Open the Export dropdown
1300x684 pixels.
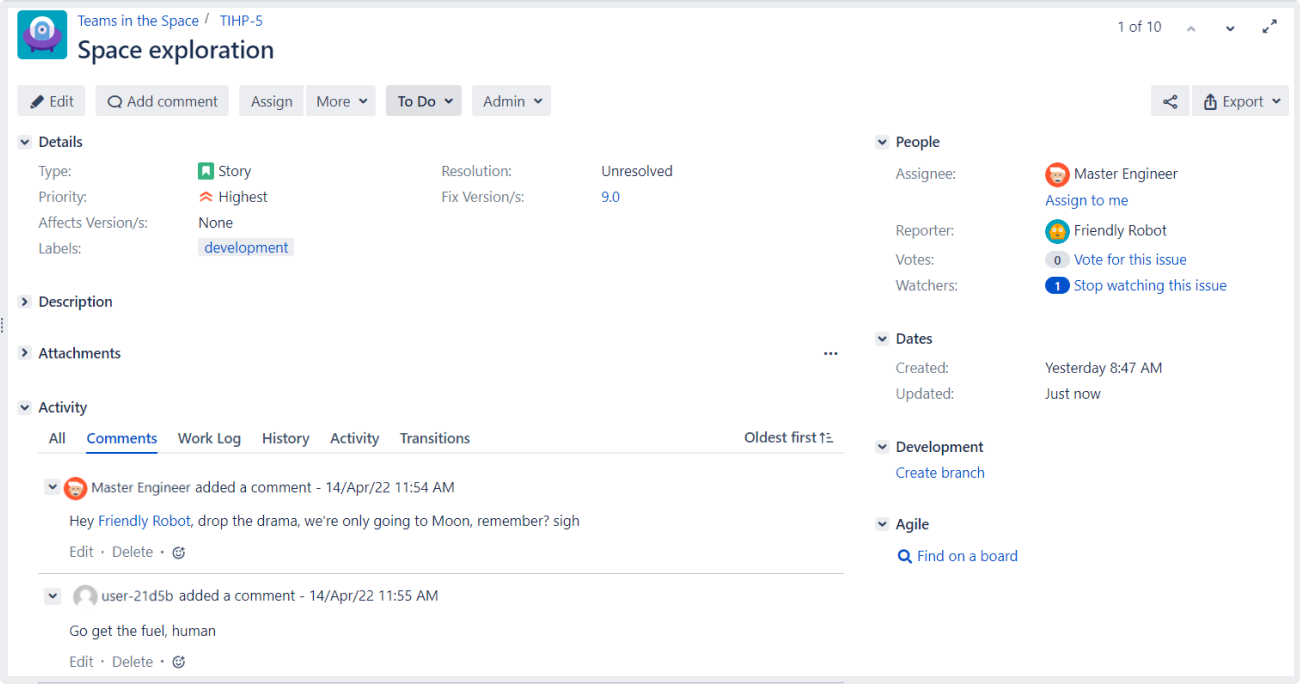point(1240,101)
